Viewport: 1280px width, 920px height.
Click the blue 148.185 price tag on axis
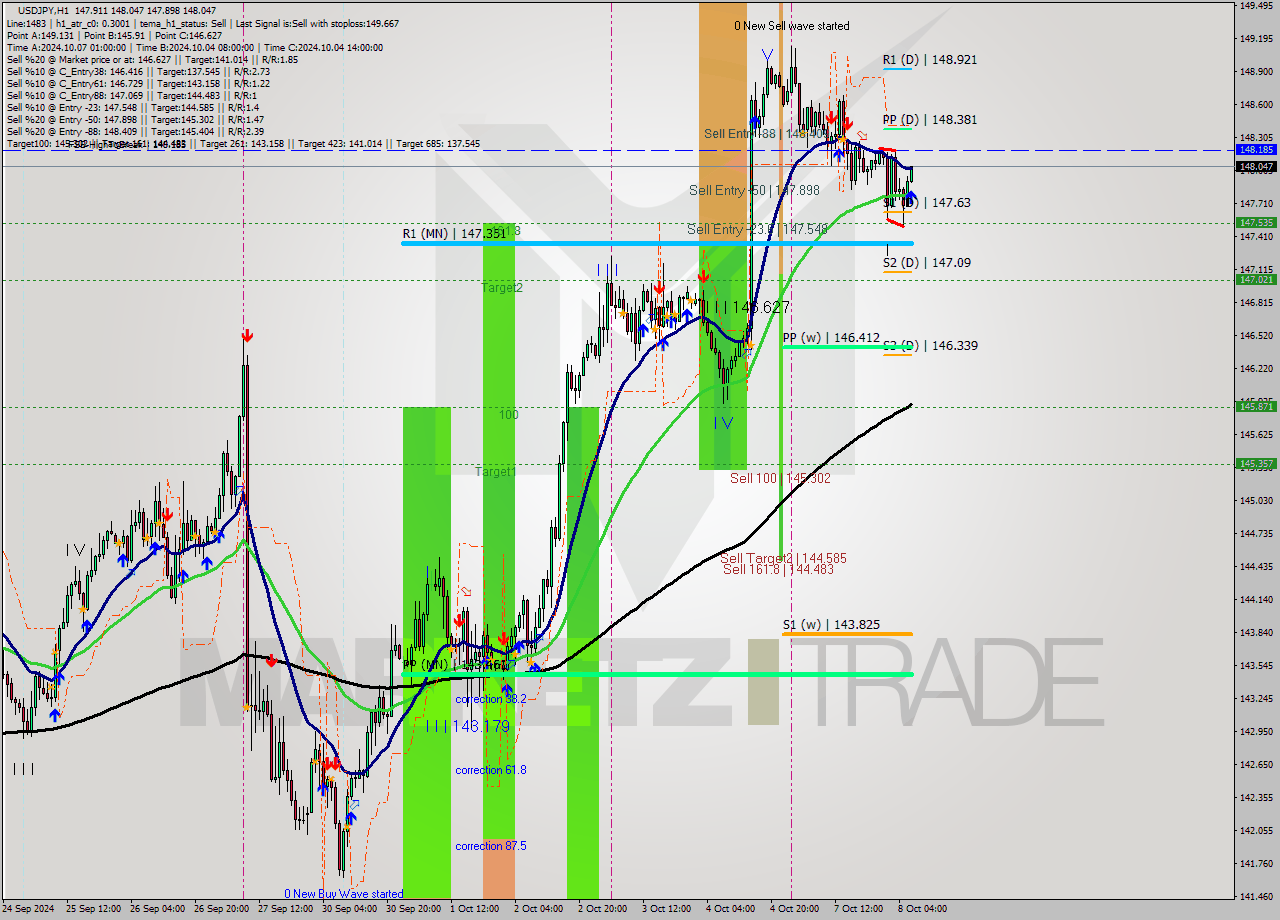pyautogui.click(x=1256, y=149)
